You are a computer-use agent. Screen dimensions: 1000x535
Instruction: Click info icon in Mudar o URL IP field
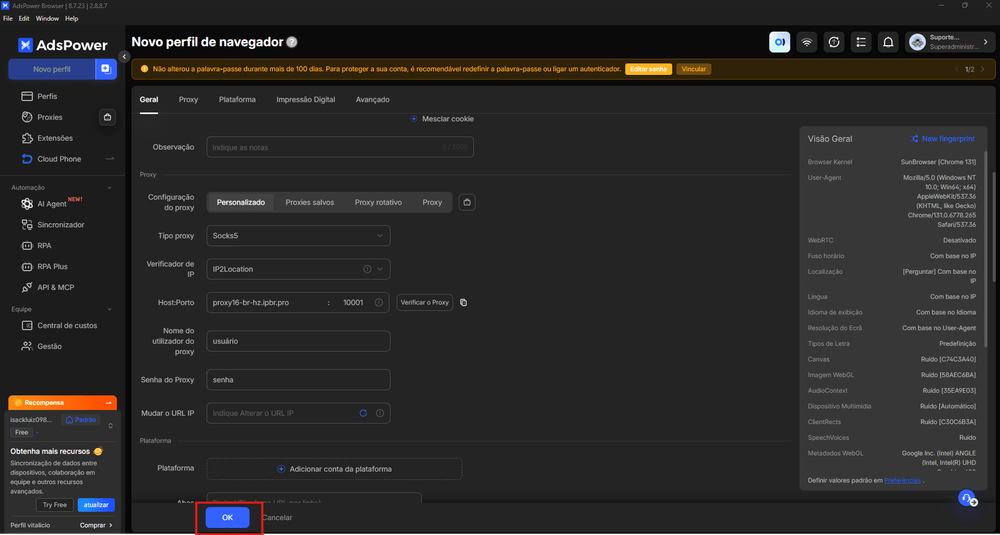[x=379, y=413]
